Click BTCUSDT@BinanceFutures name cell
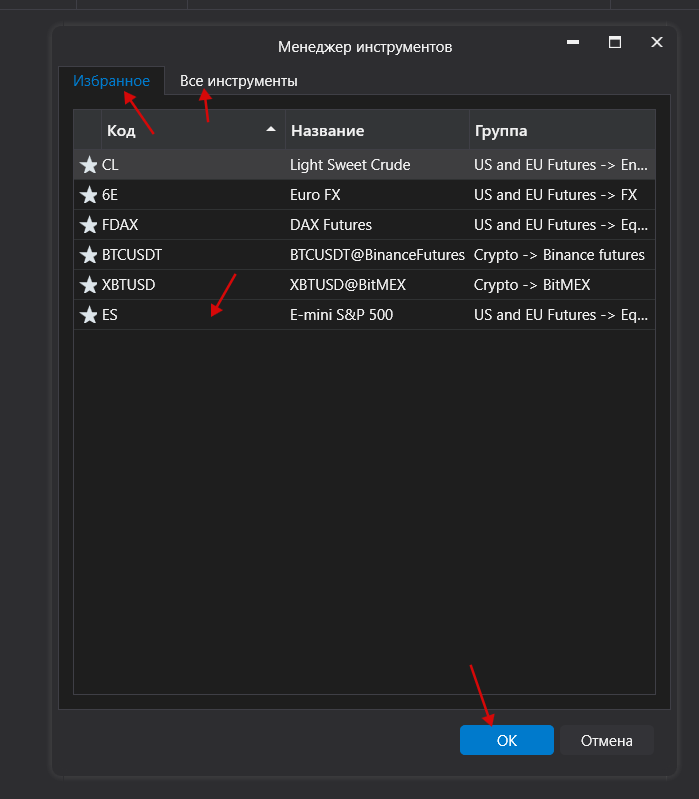The image size is (699, 799). (377, 255)
